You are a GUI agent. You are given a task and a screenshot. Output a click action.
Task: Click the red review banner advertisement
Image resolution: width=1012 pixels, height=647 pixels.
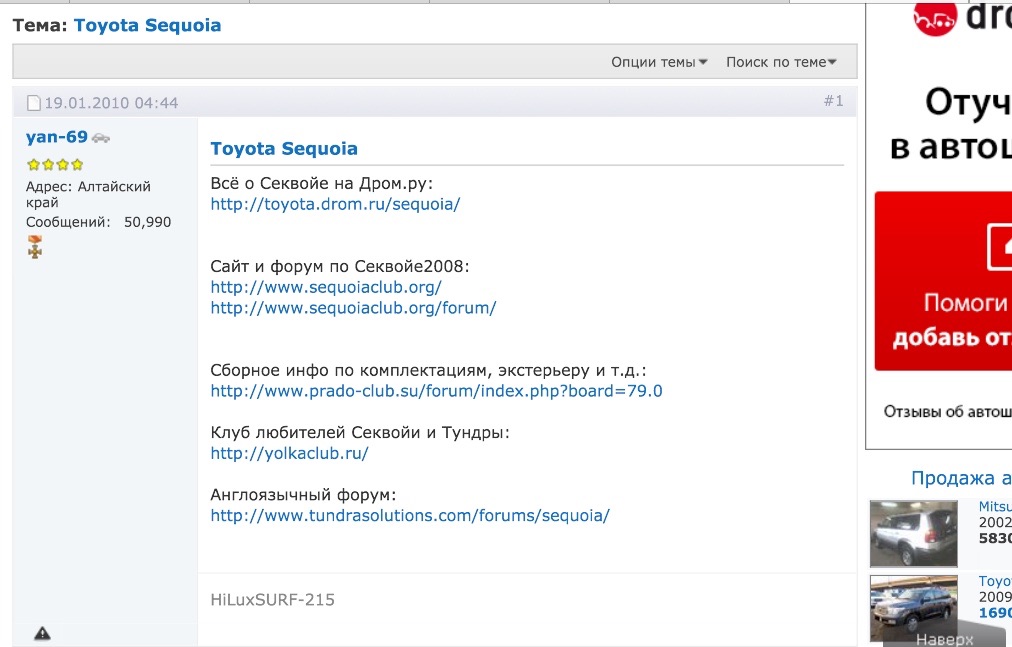tap(943, 281)
